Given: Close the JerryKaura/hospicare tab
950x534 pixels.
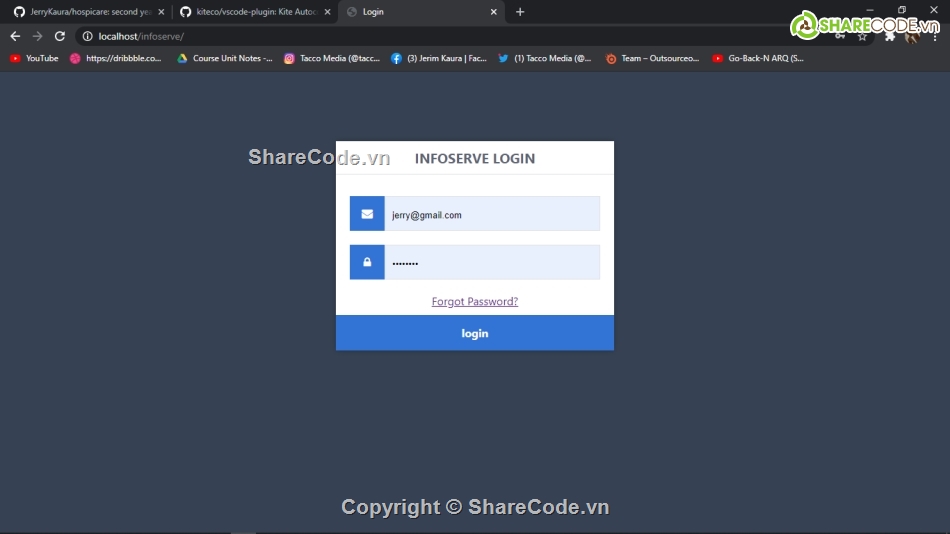Looking at the screenshot, I should pyautogui.click(x=161, y=12).
